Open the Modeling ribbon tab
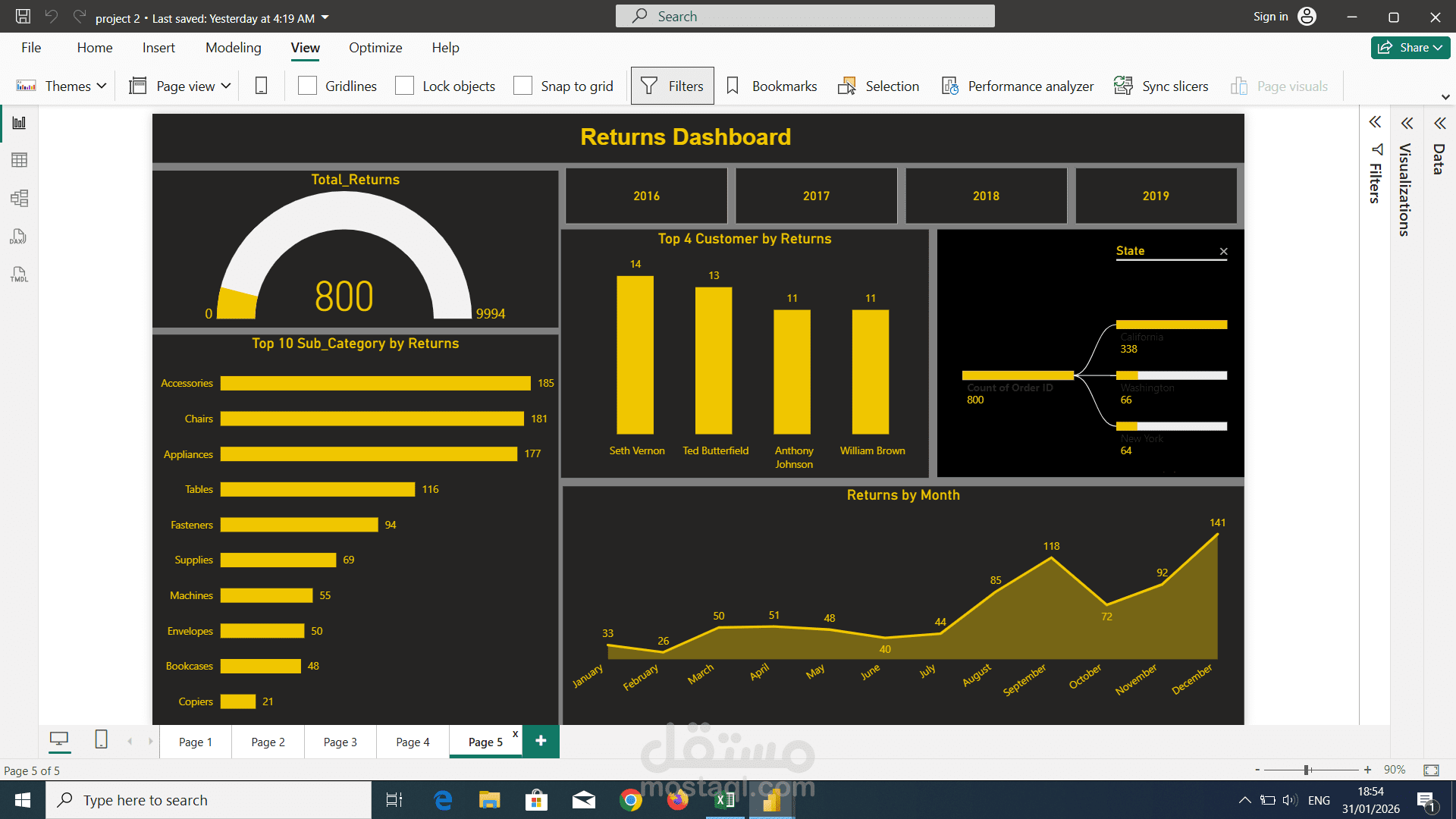Screen dimensions: 1456x819 (x=233, y=48)
